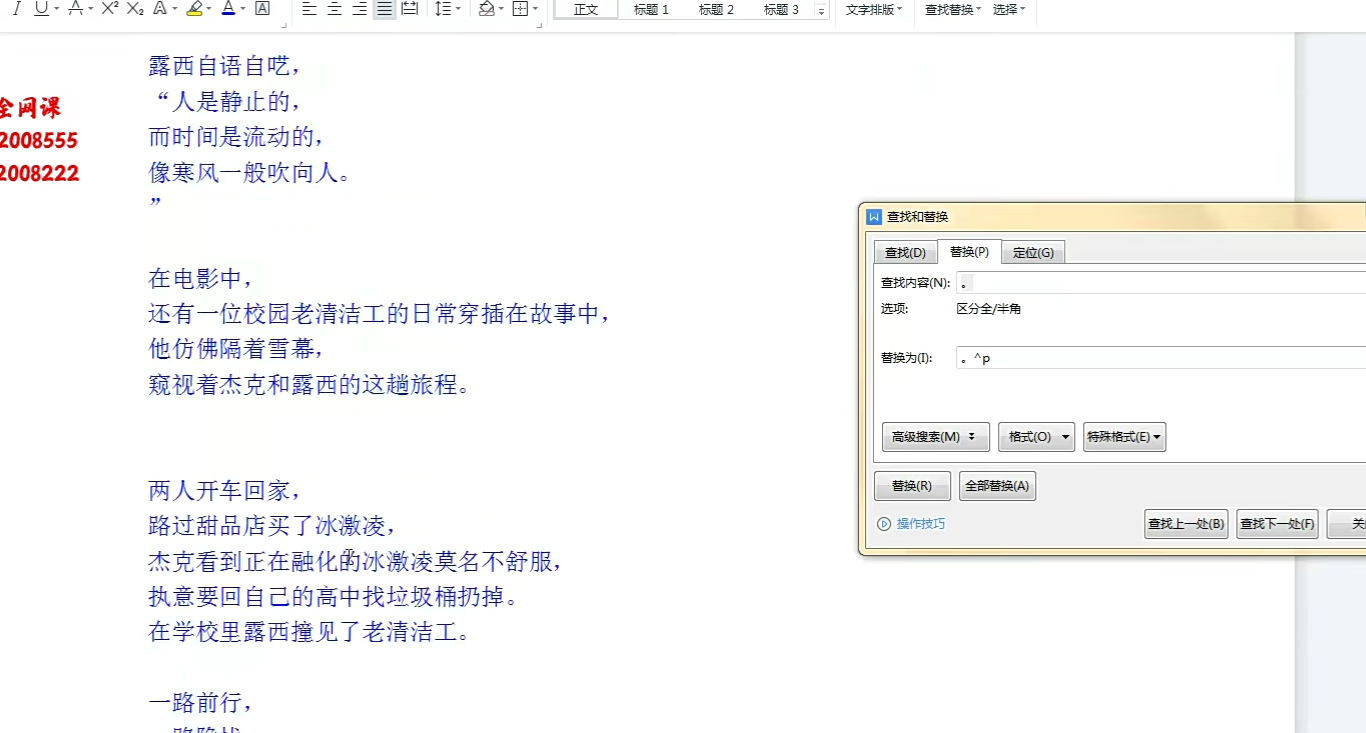The width and height of the screenshot is (1366, 733).
Task: Apply subscript formatting
Action: click(x=135, y=9)
